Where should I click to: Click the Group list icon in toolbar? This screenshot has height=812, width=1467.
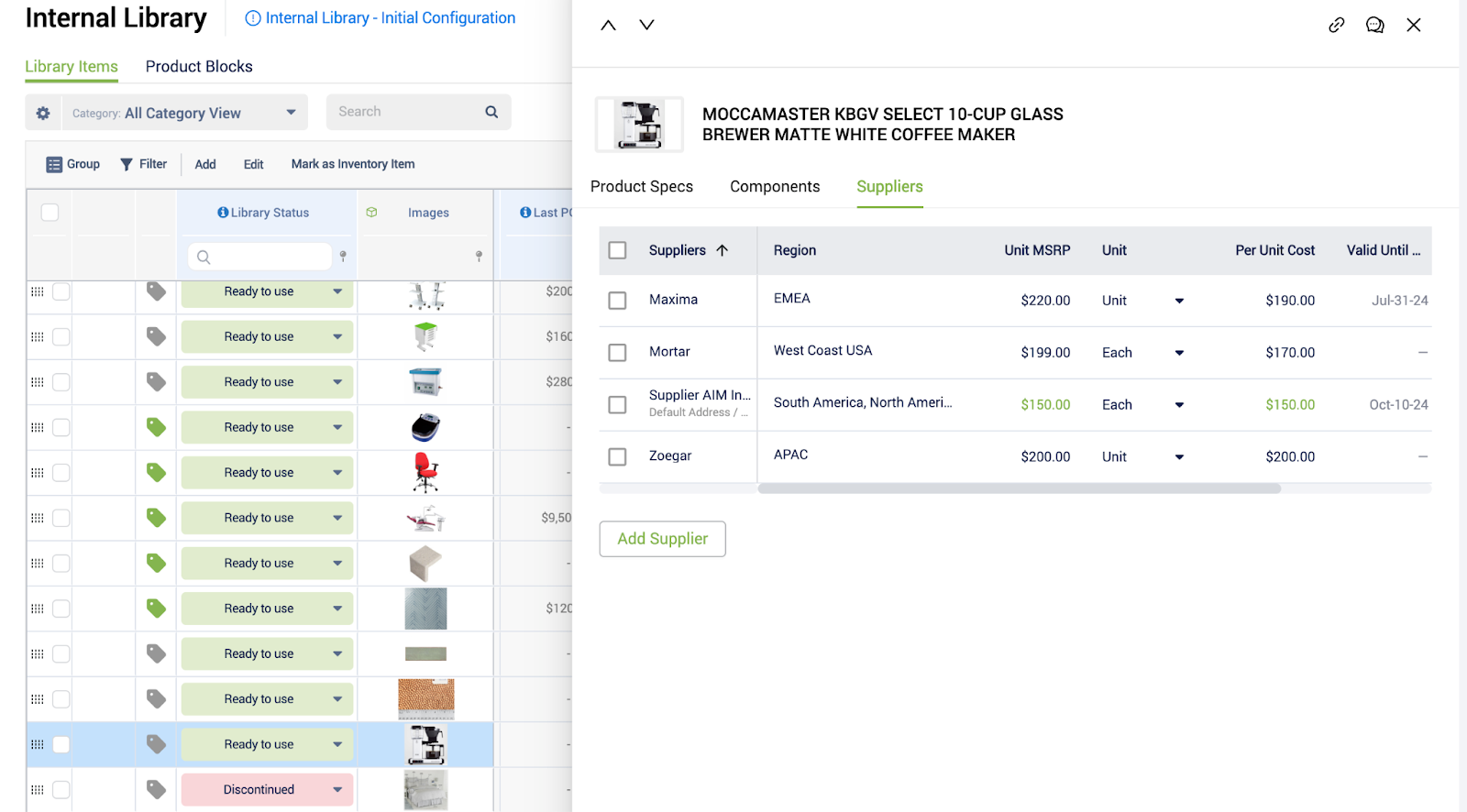point(54,164)
